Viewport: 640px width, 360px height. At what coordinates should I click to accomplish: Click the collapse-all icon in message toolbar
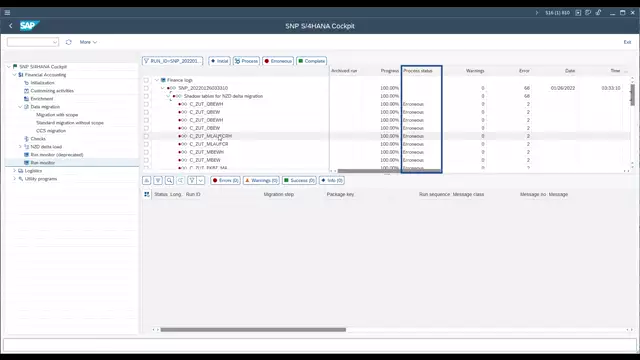click(147, 180)
